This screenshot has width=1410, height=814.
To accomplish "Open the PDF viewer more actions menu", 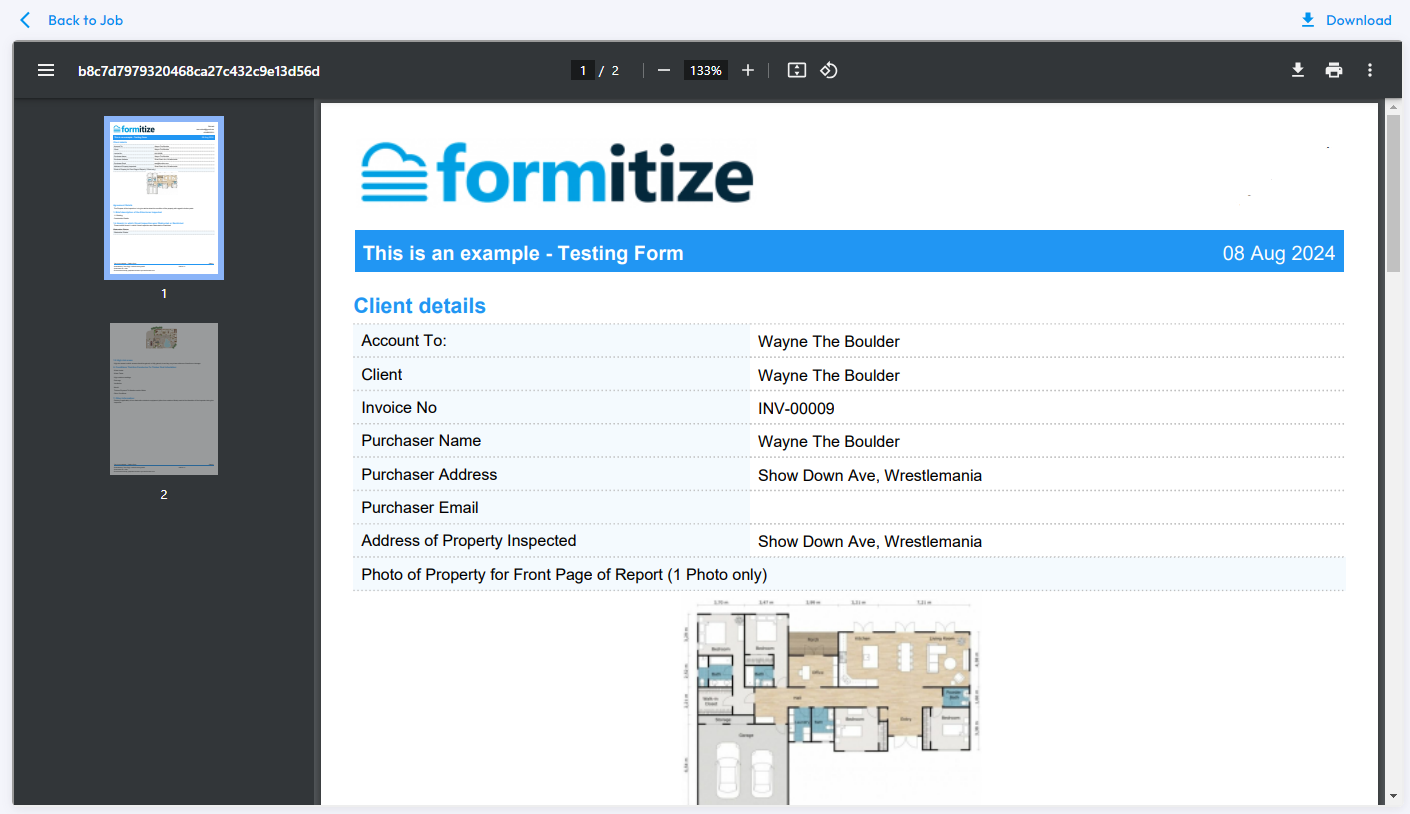I will (x=1370, y=70).
